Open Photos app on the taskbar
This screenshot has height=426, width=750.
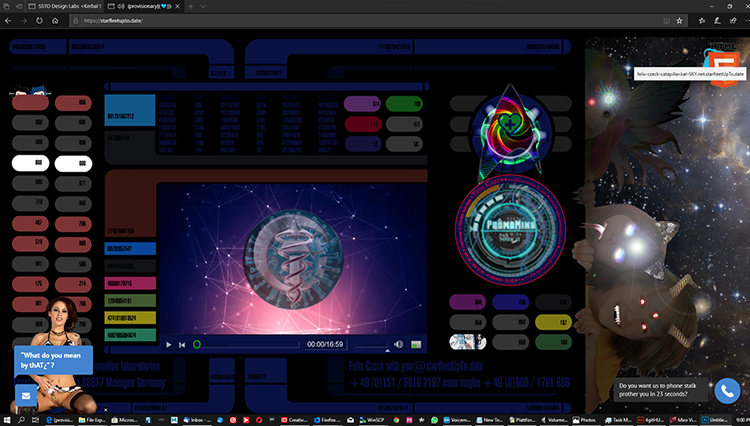click(x=585, y=420)
